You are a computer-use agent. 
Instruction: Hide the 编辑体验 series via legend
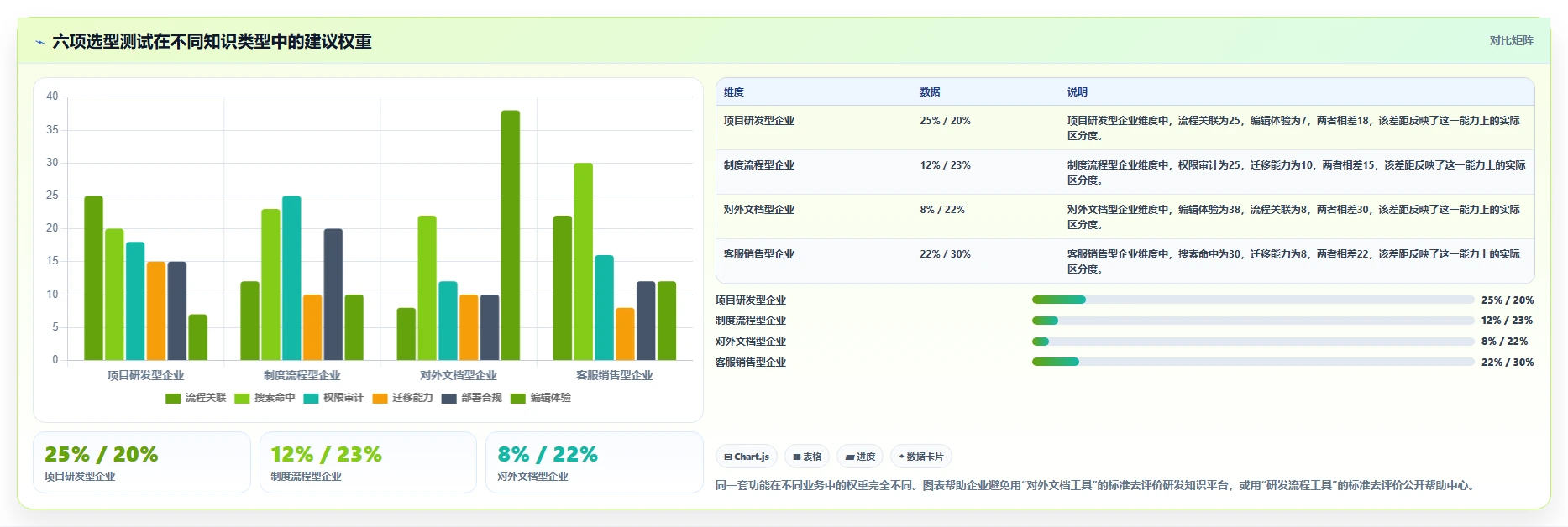pyautogui.click(x=540, y=398)
